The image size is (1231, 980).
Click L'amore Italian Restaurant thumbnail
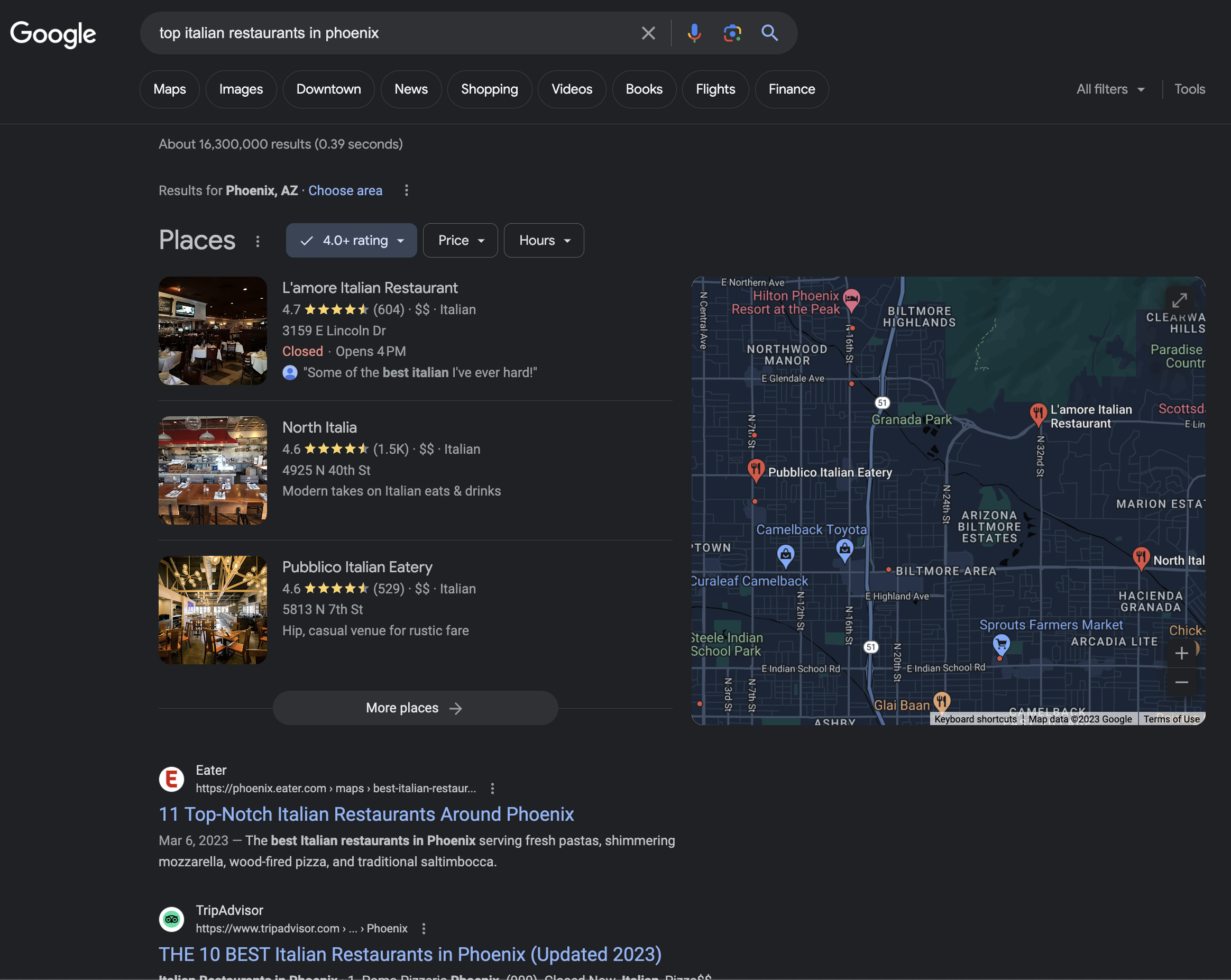212,330
